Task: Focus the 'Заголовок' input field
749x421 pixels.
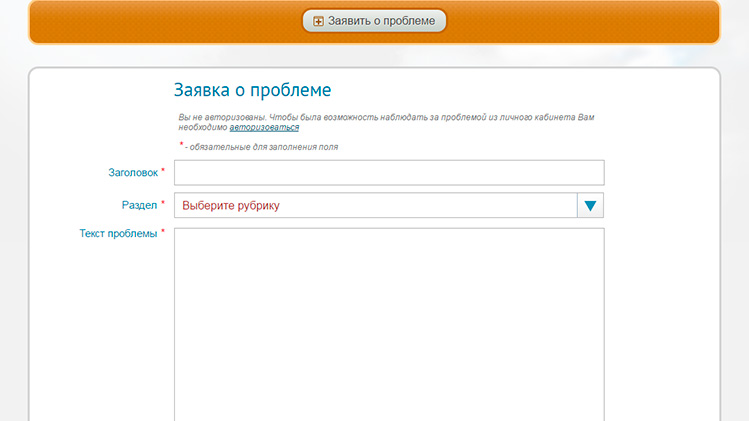Action: tap(389, 173)
